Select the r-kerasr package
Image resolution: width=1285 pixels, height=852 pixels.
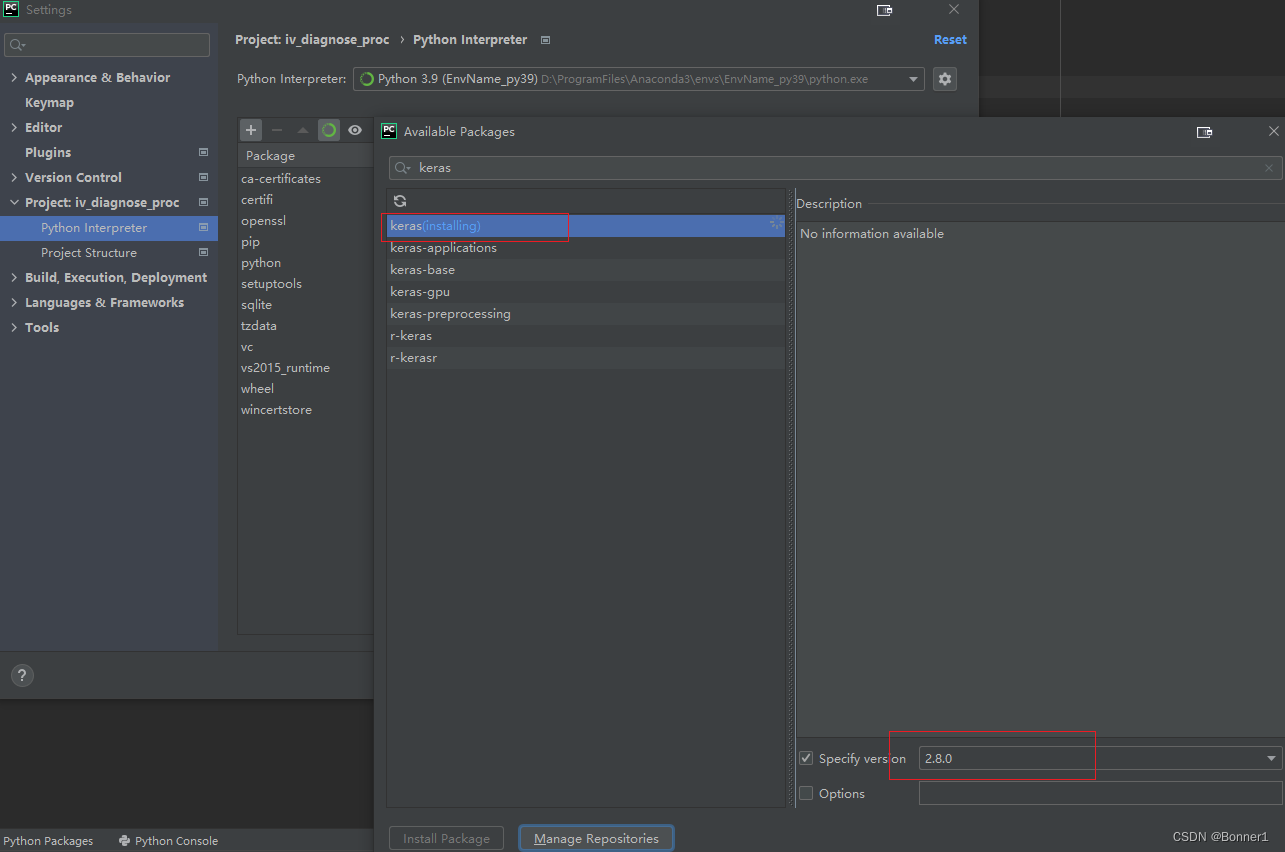coord(586,358)
